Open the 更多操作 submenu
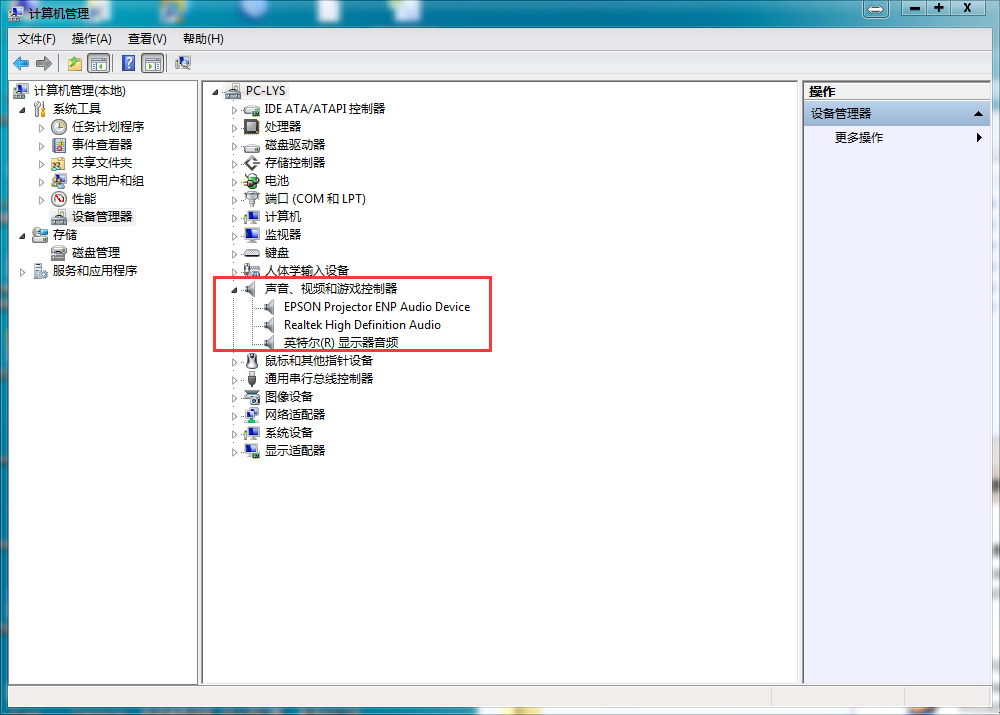 (x=897, y=138)
